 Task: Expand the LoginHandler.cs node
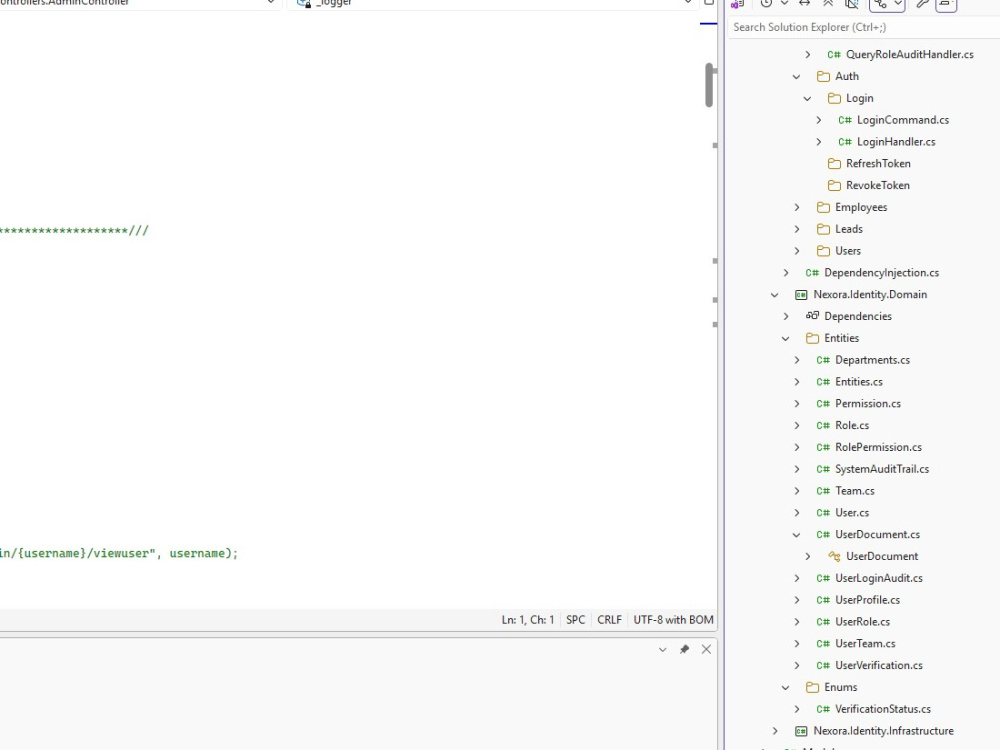(819, 142)
